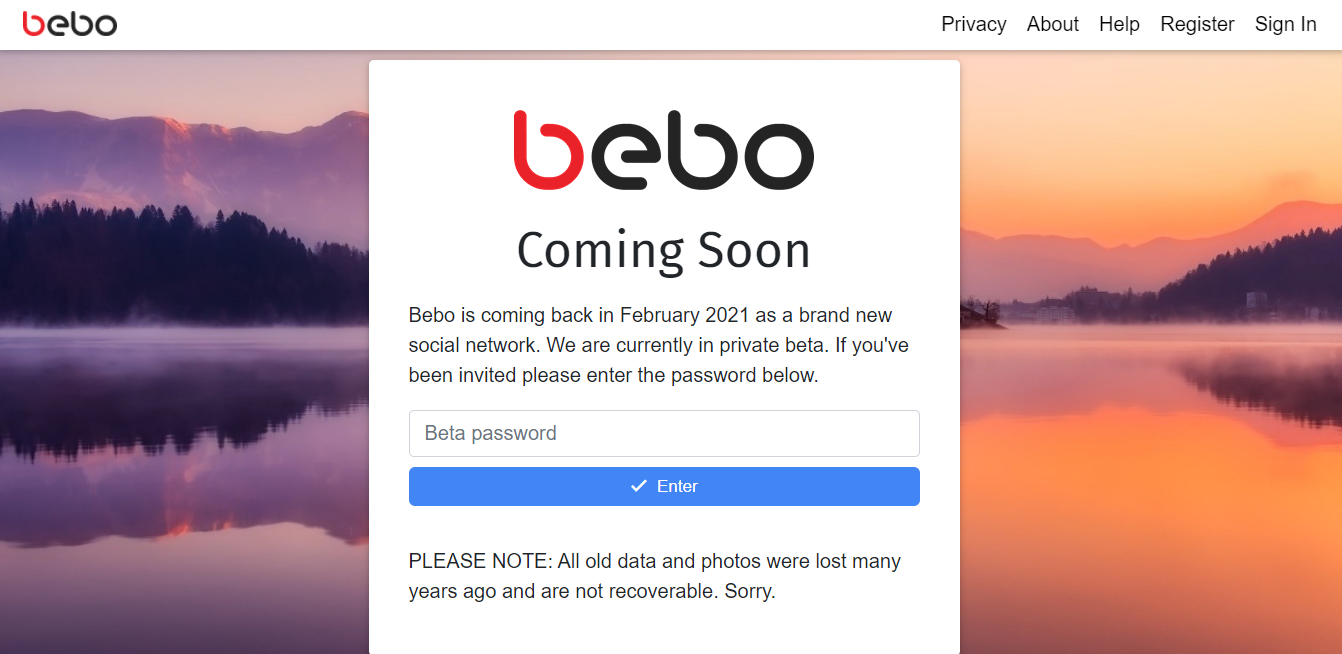The image size is (1342, 654).
Task: Click the word Enter on the blue button
Action: pos(676,485)
